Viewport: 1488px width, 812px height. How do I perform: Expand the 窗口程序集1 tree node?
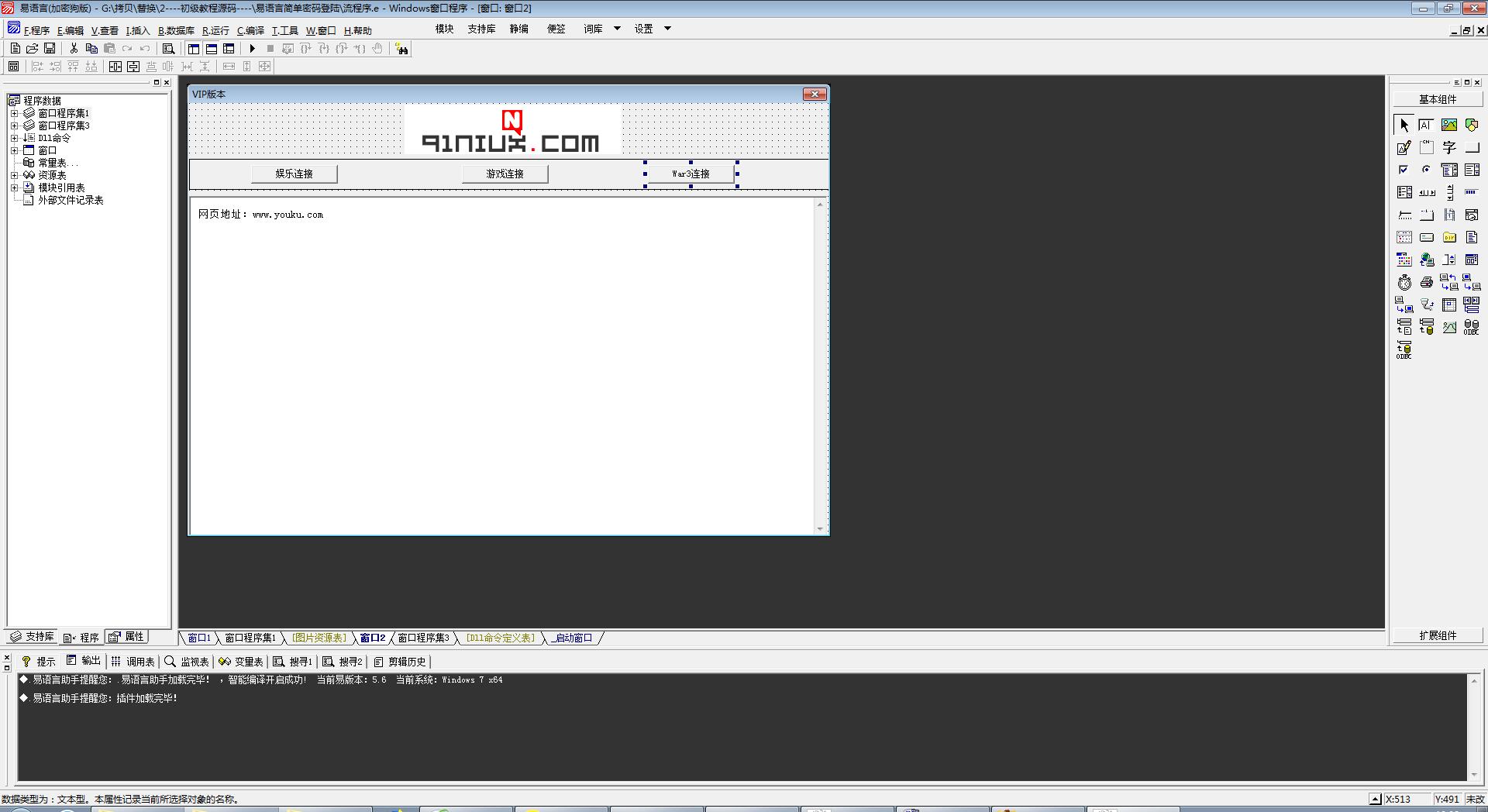pos(14,113)
